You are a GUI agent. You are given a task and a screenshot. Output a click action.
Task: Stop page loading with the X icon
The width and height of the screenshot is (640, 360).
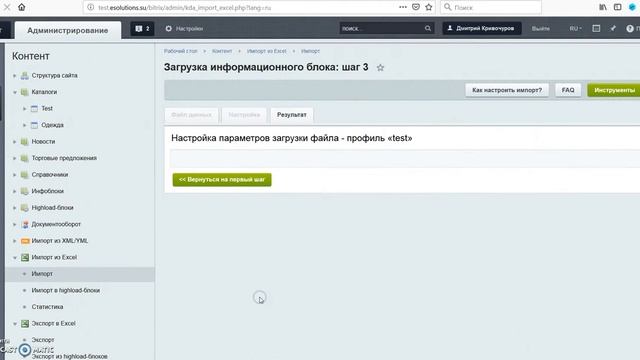tap(7, 7)
